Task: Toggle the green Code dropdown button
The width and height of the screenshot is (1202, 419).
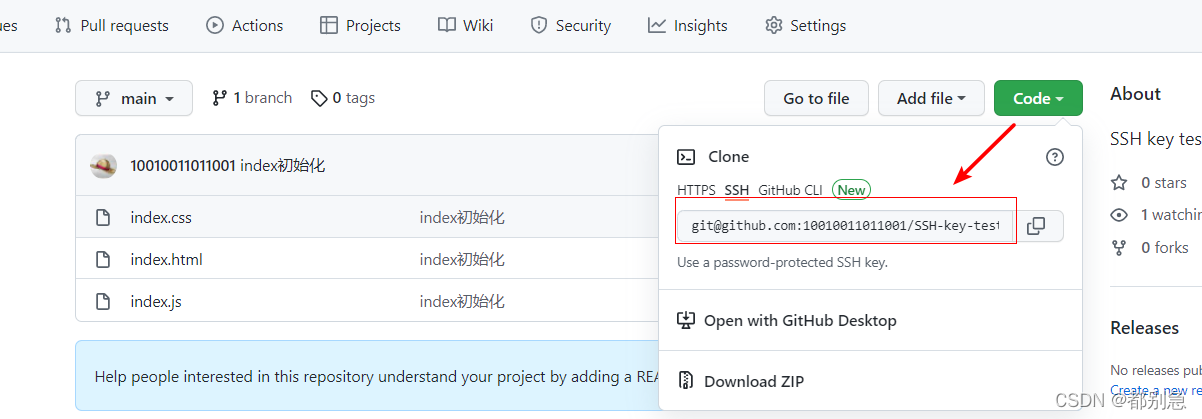Action: 1038,98
